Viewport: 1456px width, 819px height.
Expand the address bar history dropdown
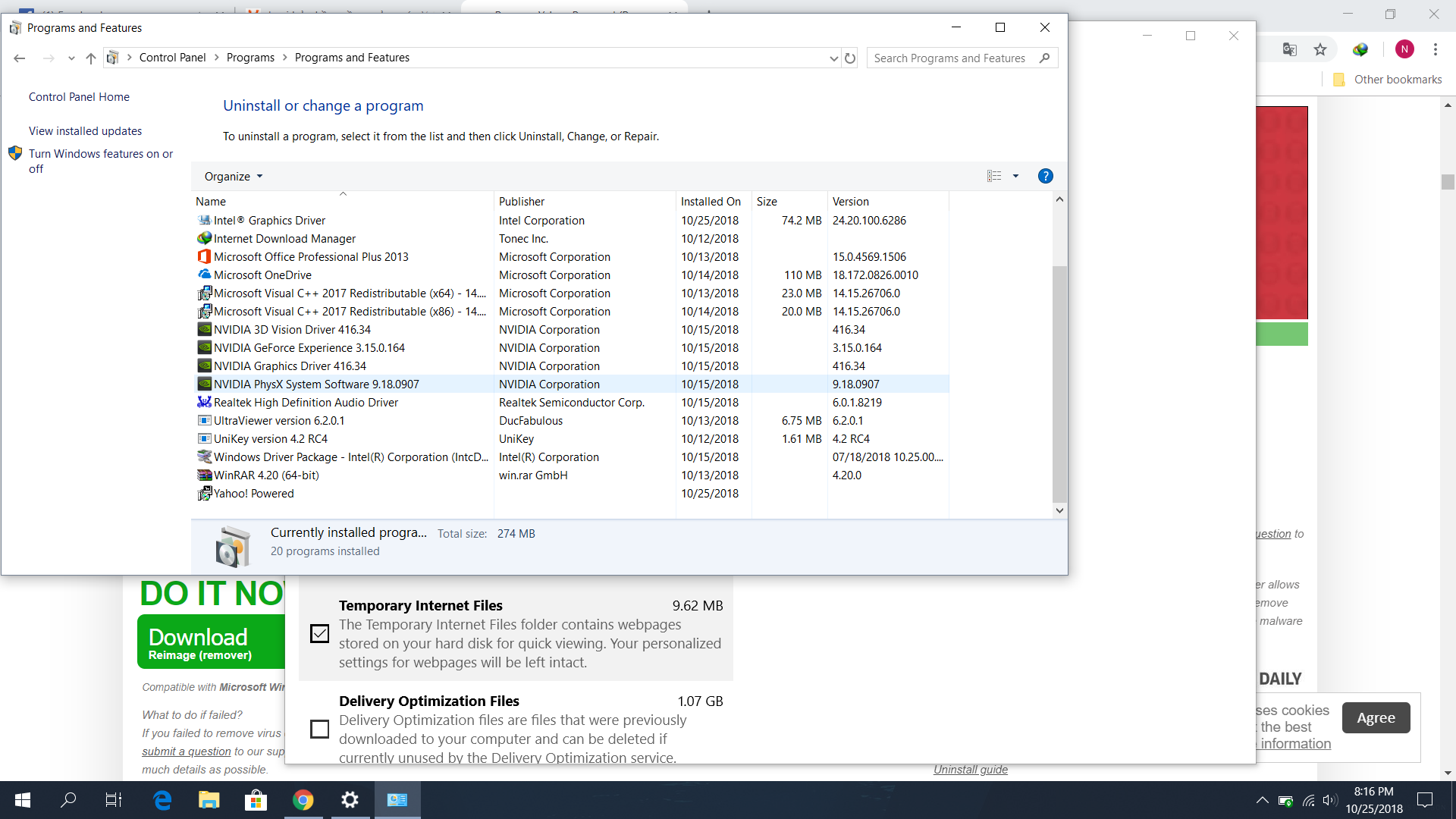coord(833,58)
